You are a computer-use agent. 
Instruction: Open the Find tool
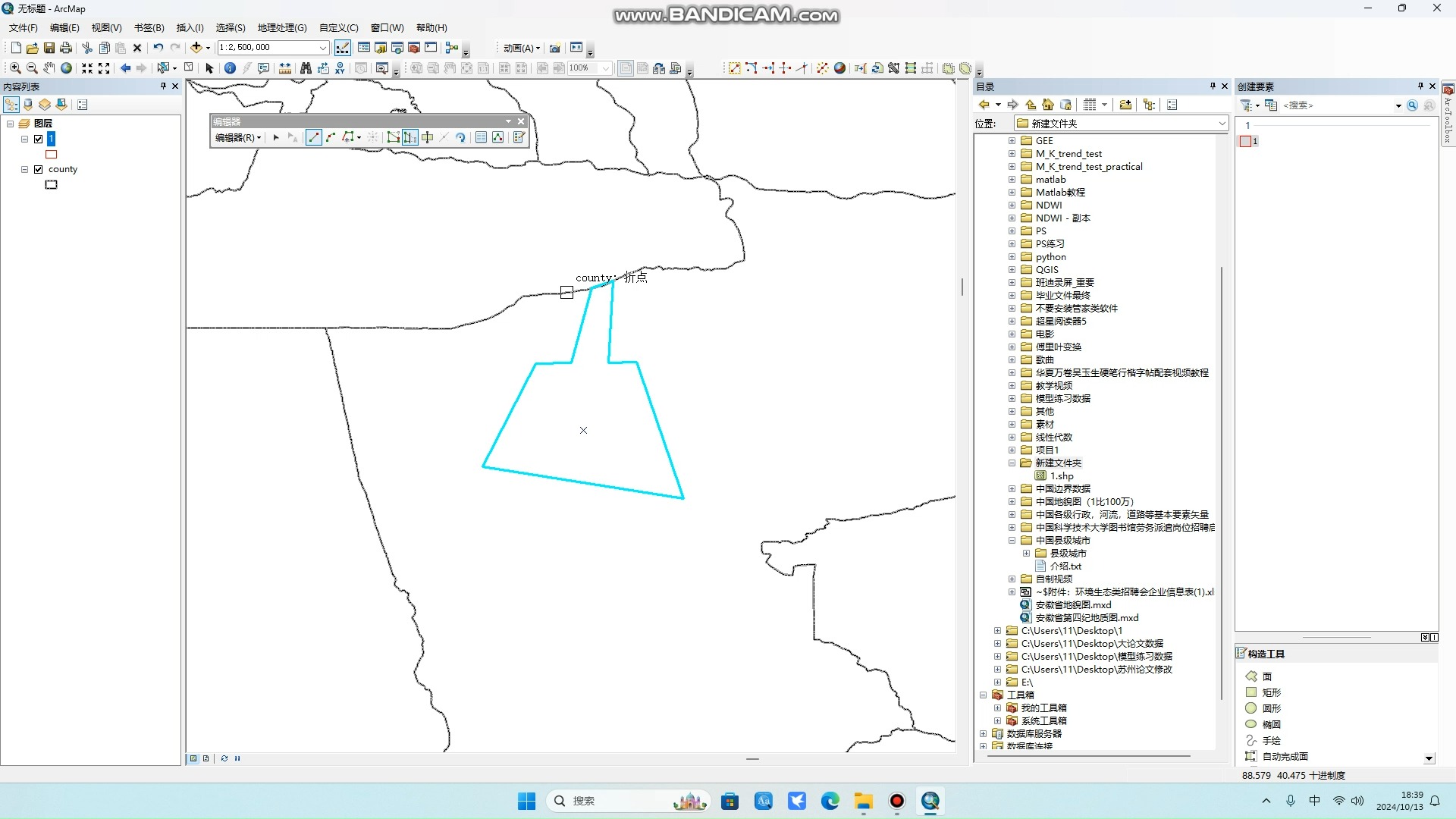pyautogui.click(x=306, y=68)
